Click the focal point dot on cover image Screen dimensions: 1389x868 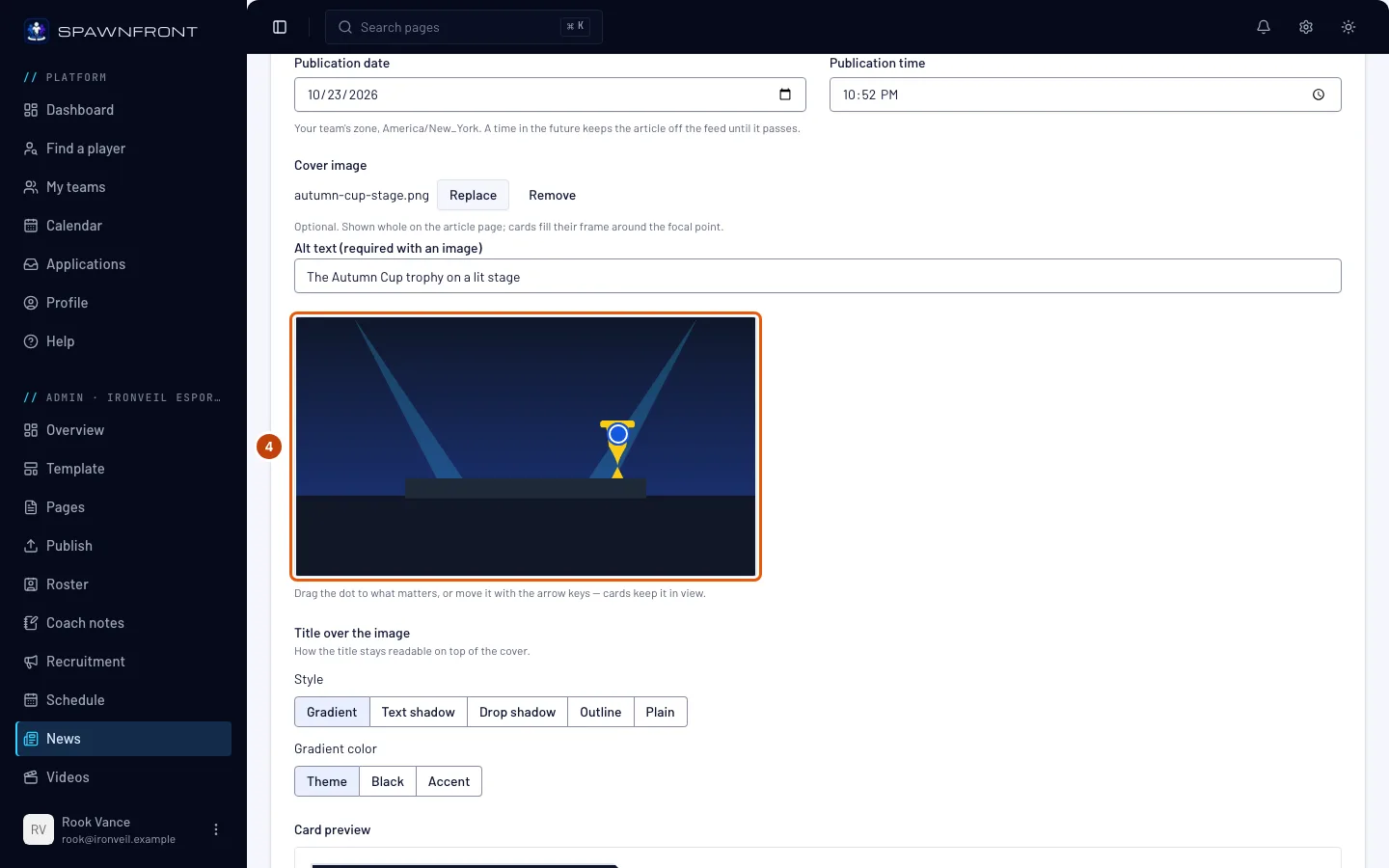[x=618, y=434]
